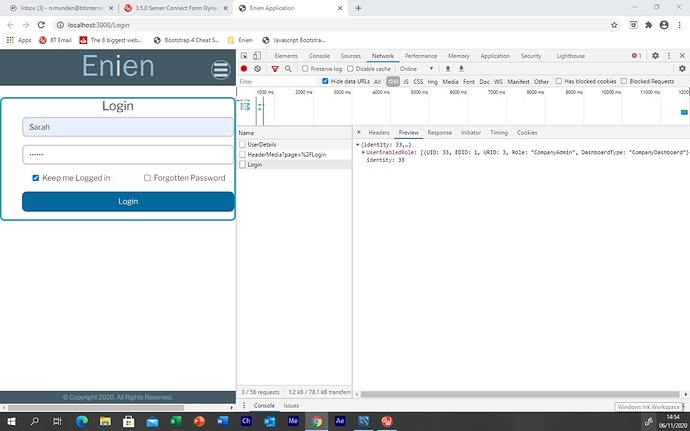The width and height of the screenshot is (690, 431).
Task: Toggle the network filter funnel icon
Action: click(275, 69)
